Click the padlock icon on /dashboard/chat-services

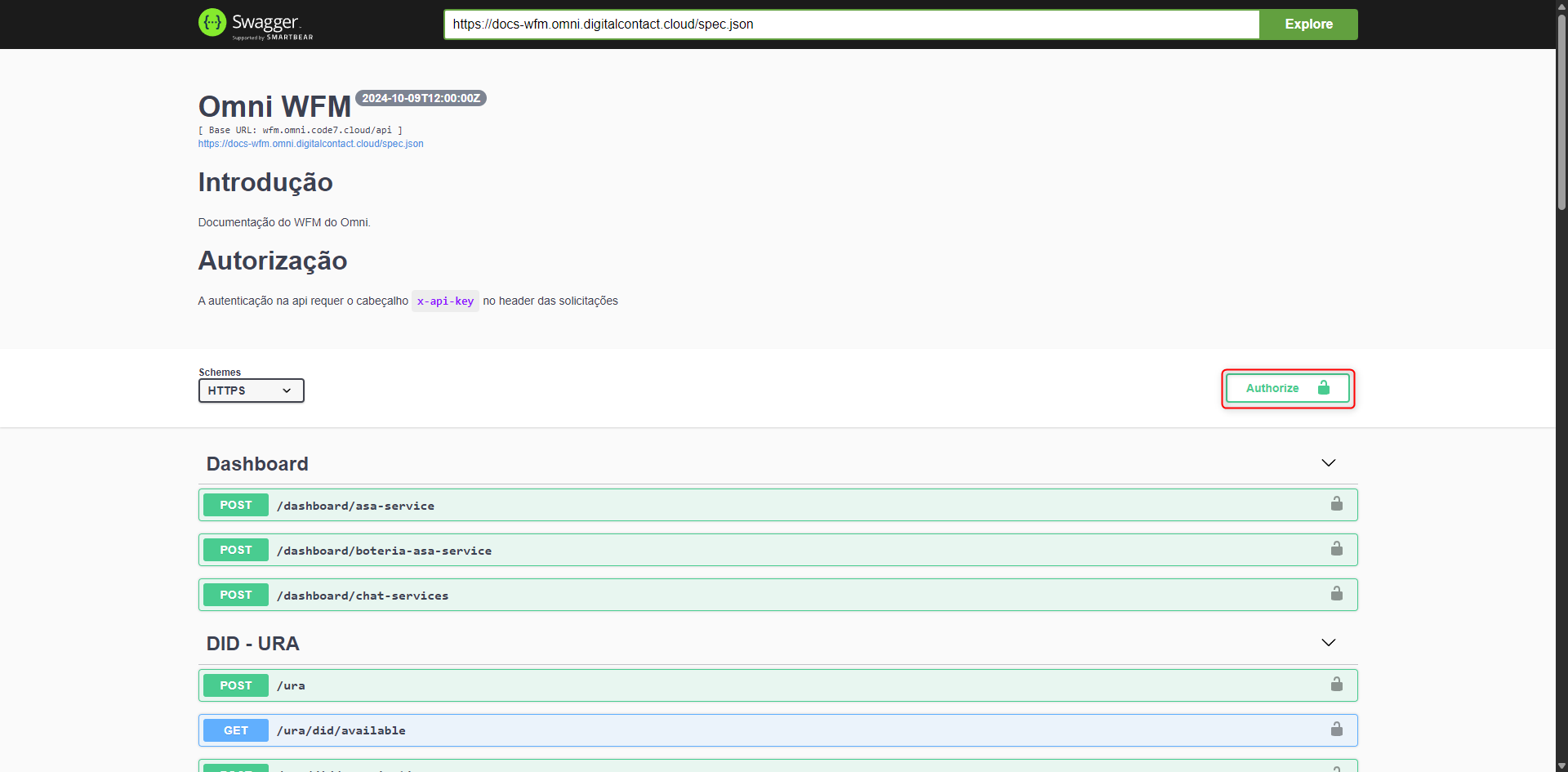point(1336,594)
